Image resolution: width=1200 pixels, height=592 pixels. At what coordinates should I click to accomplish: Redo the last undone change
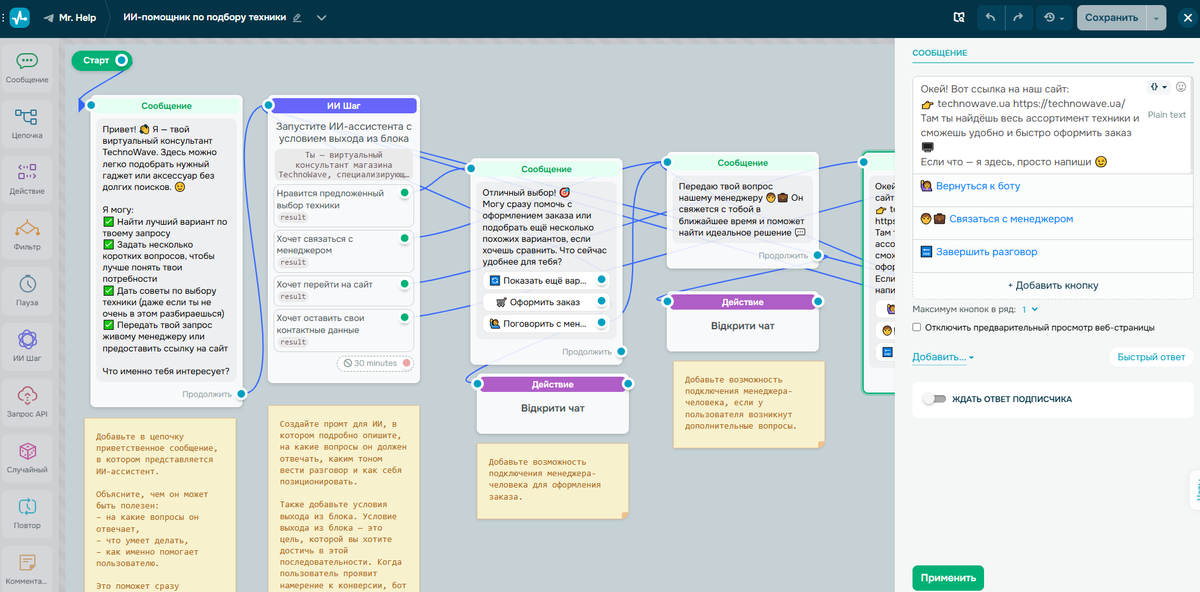tap(1018, 17)
